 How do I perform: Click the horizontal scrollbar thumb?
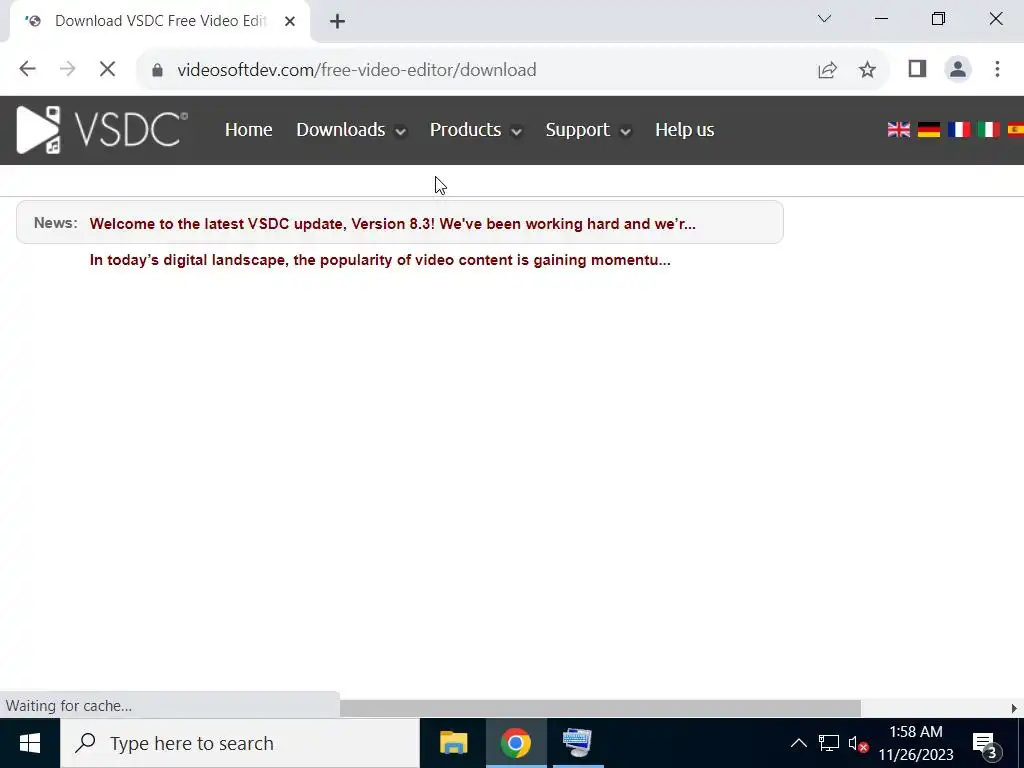[600, 709]
